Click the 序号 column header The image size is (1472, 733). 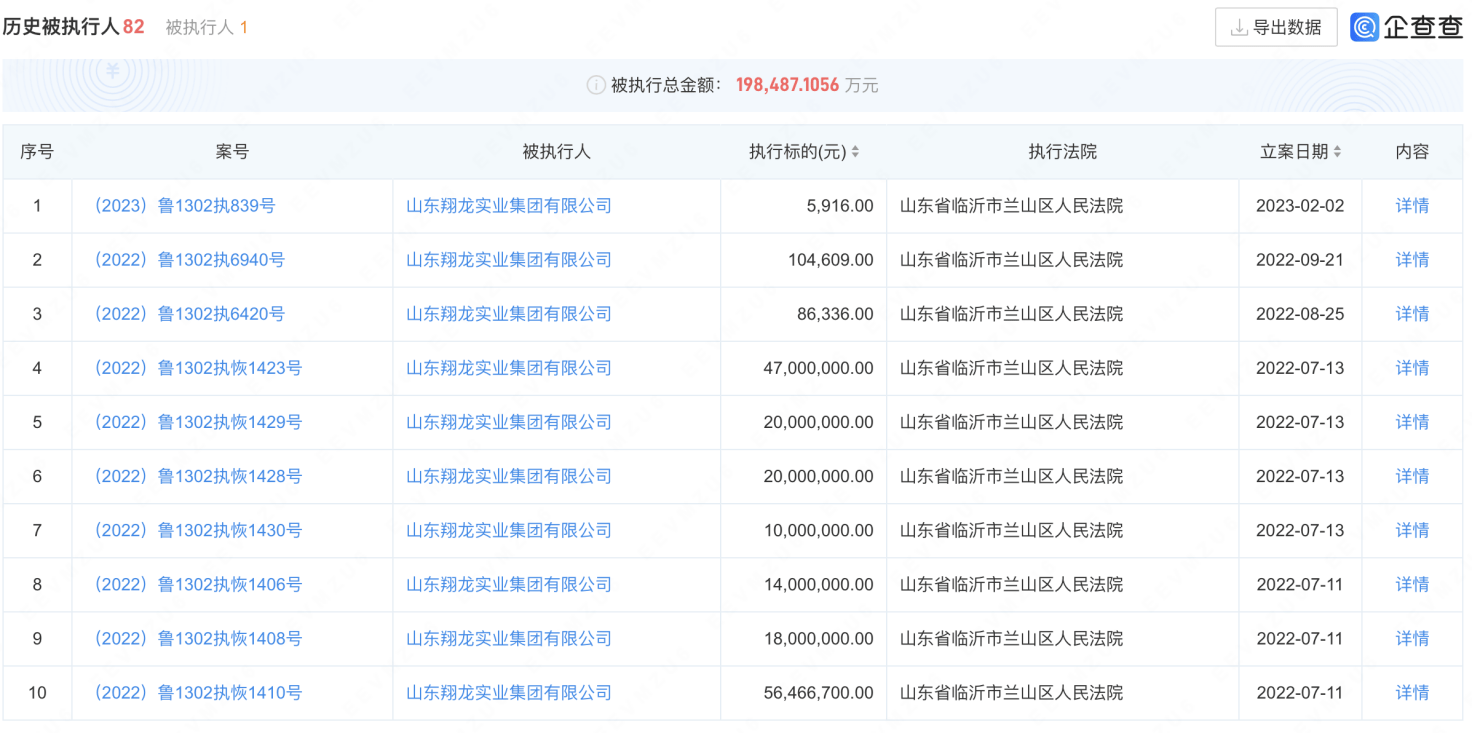pyautogui.click(x=37, y=152)
